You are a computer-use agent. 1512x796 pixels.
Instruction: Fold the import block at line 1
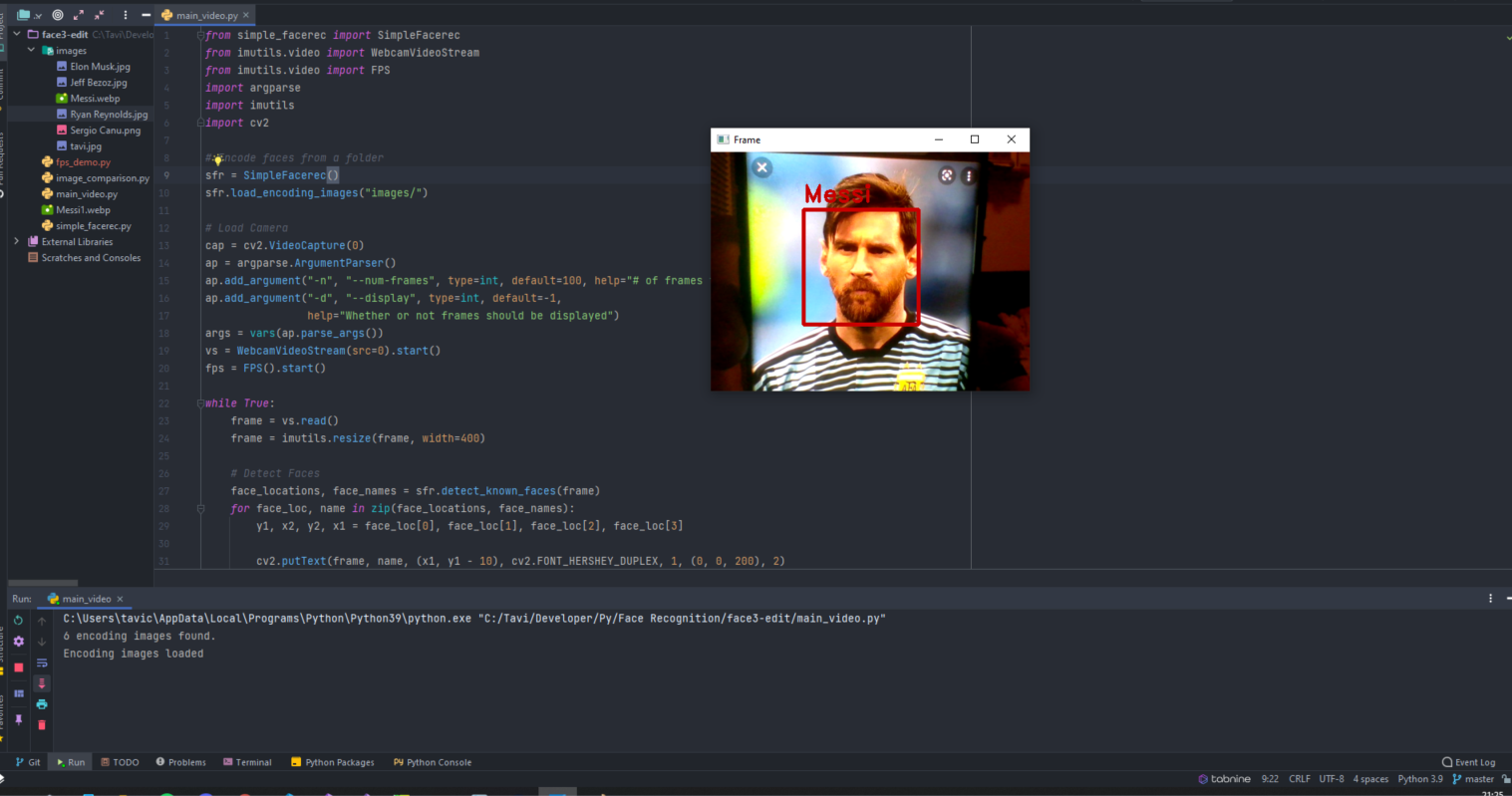(200, 36)
